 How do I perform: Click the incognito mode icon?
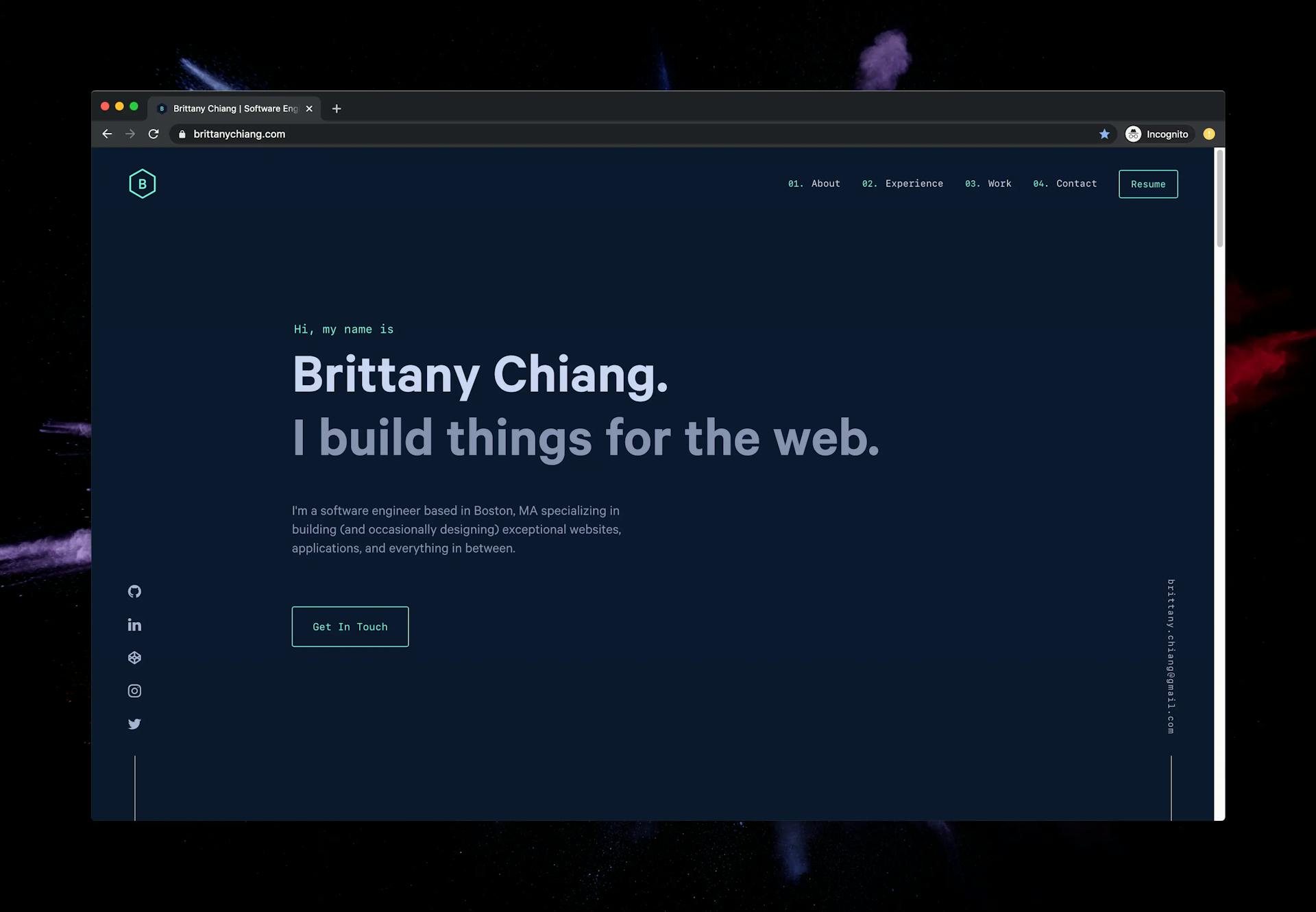[1133, 133]
